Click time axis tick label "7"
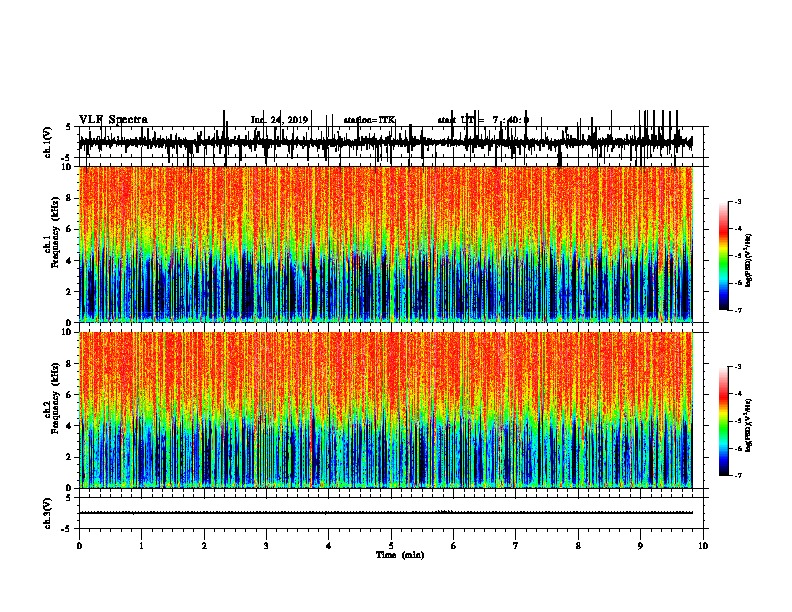This screenshot has height=612, width=792. pos(516,546)
